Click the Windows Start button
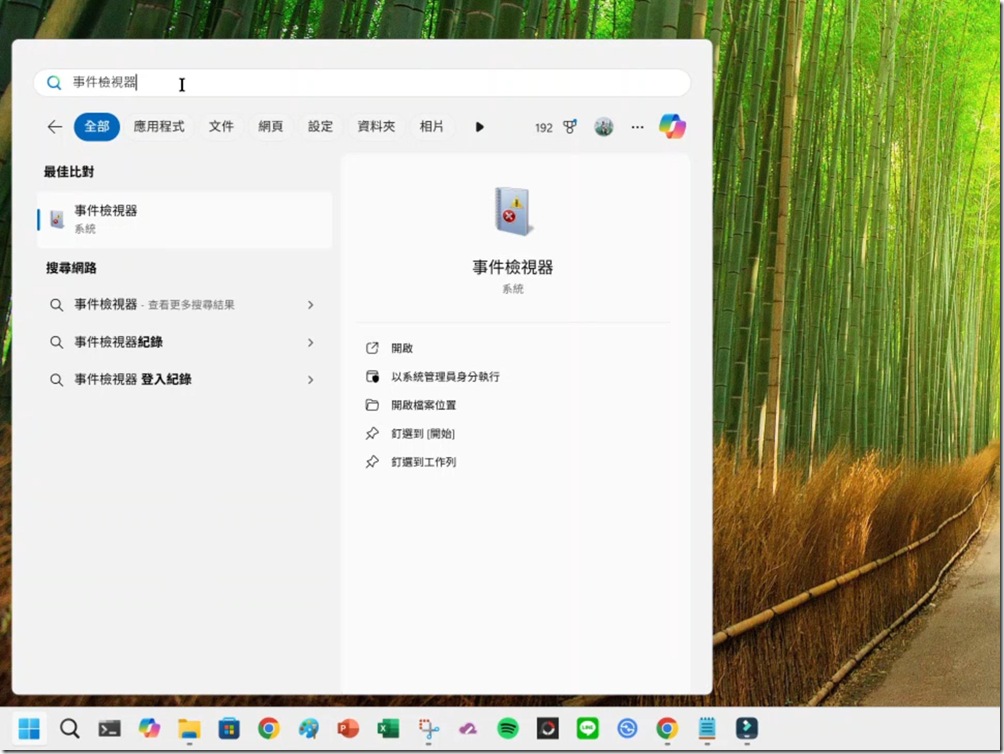 [29, 728]
